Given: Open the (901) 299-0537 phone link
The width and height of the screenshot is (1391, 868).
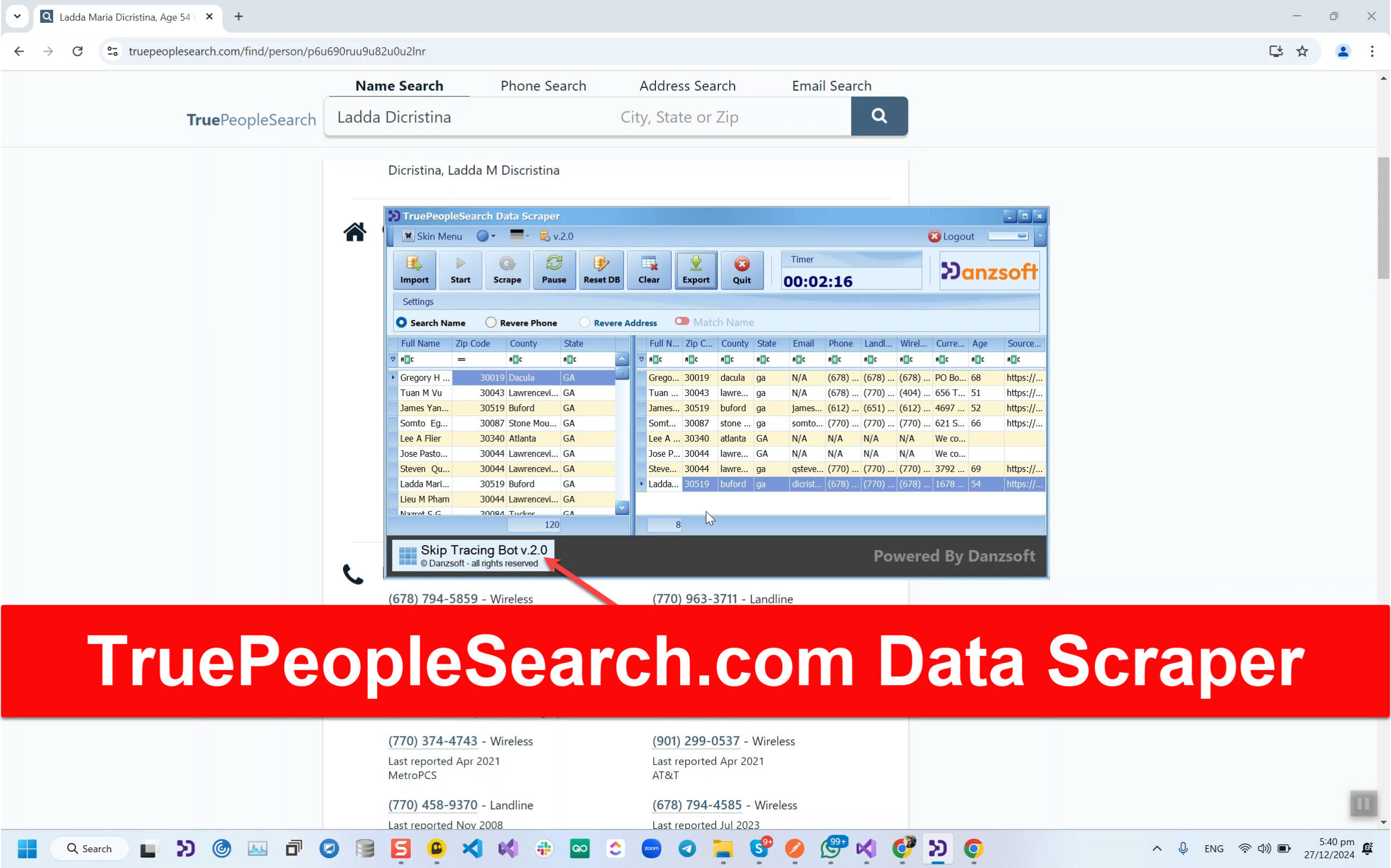Looking at the screenshot, I should click(x=696, y=740).
